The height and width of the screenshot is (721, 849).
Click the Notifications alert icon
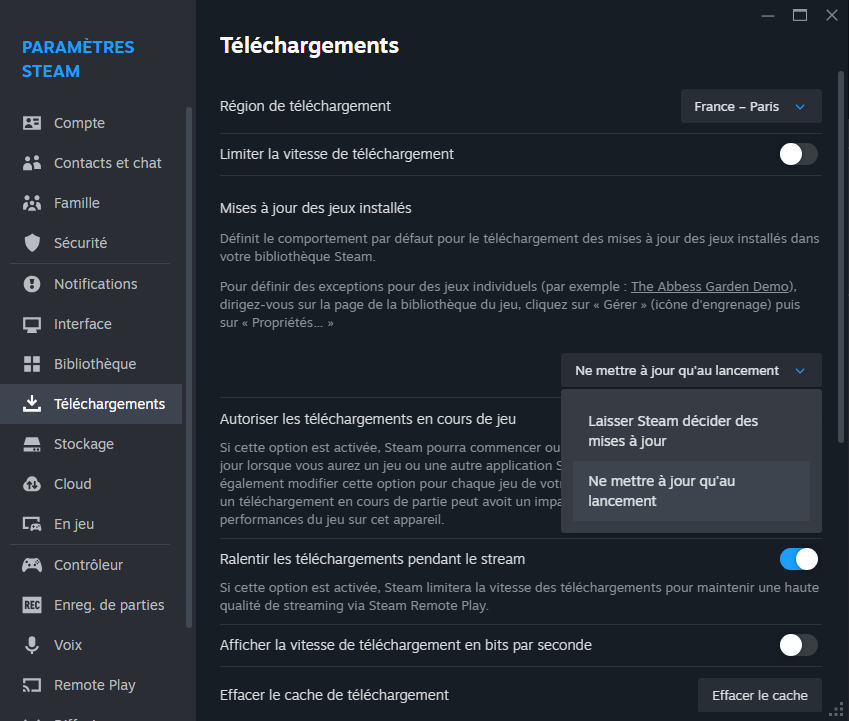[x=32, y=284]
